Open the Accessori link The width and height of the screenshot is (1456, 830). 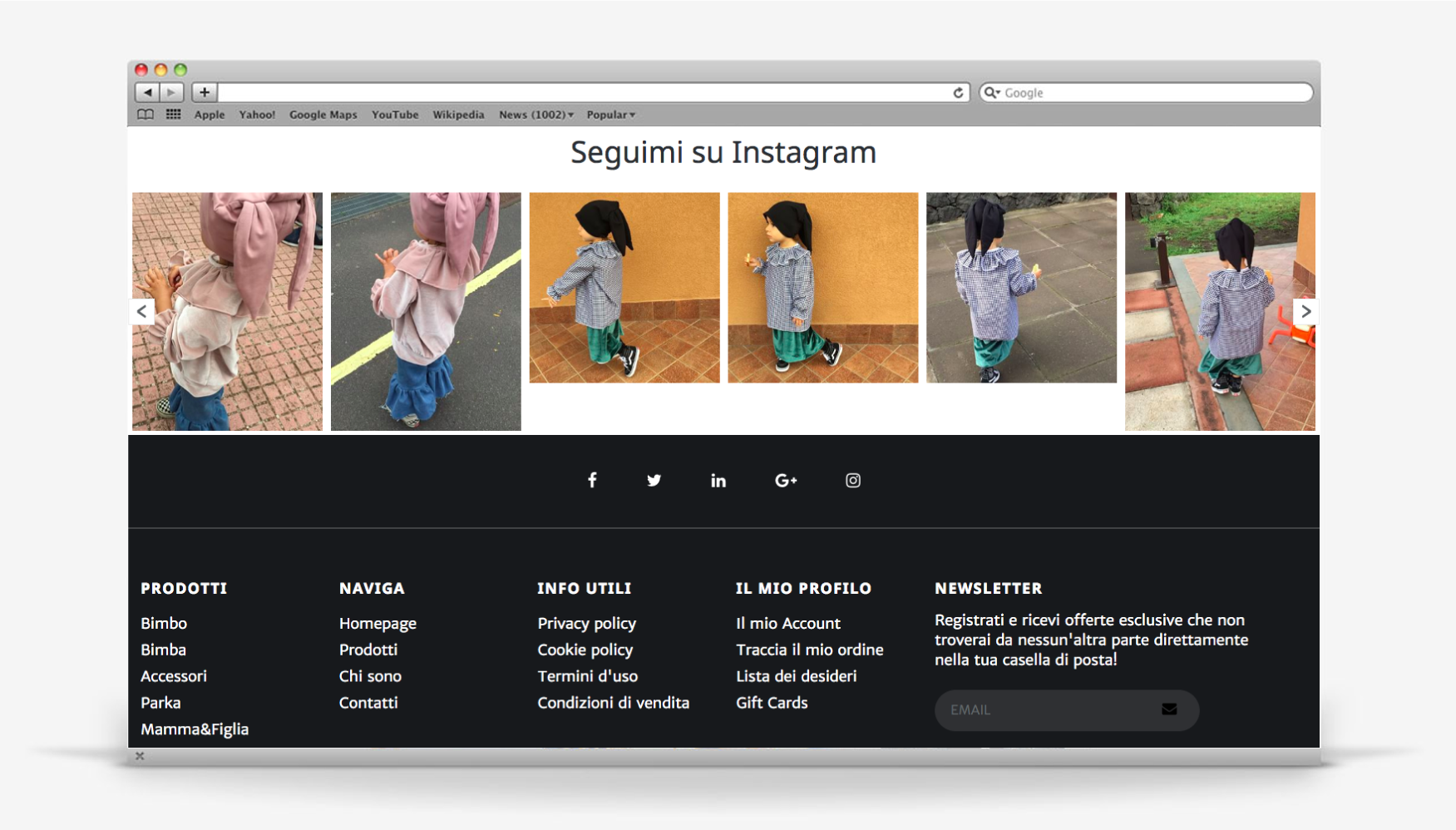(174, 676)
